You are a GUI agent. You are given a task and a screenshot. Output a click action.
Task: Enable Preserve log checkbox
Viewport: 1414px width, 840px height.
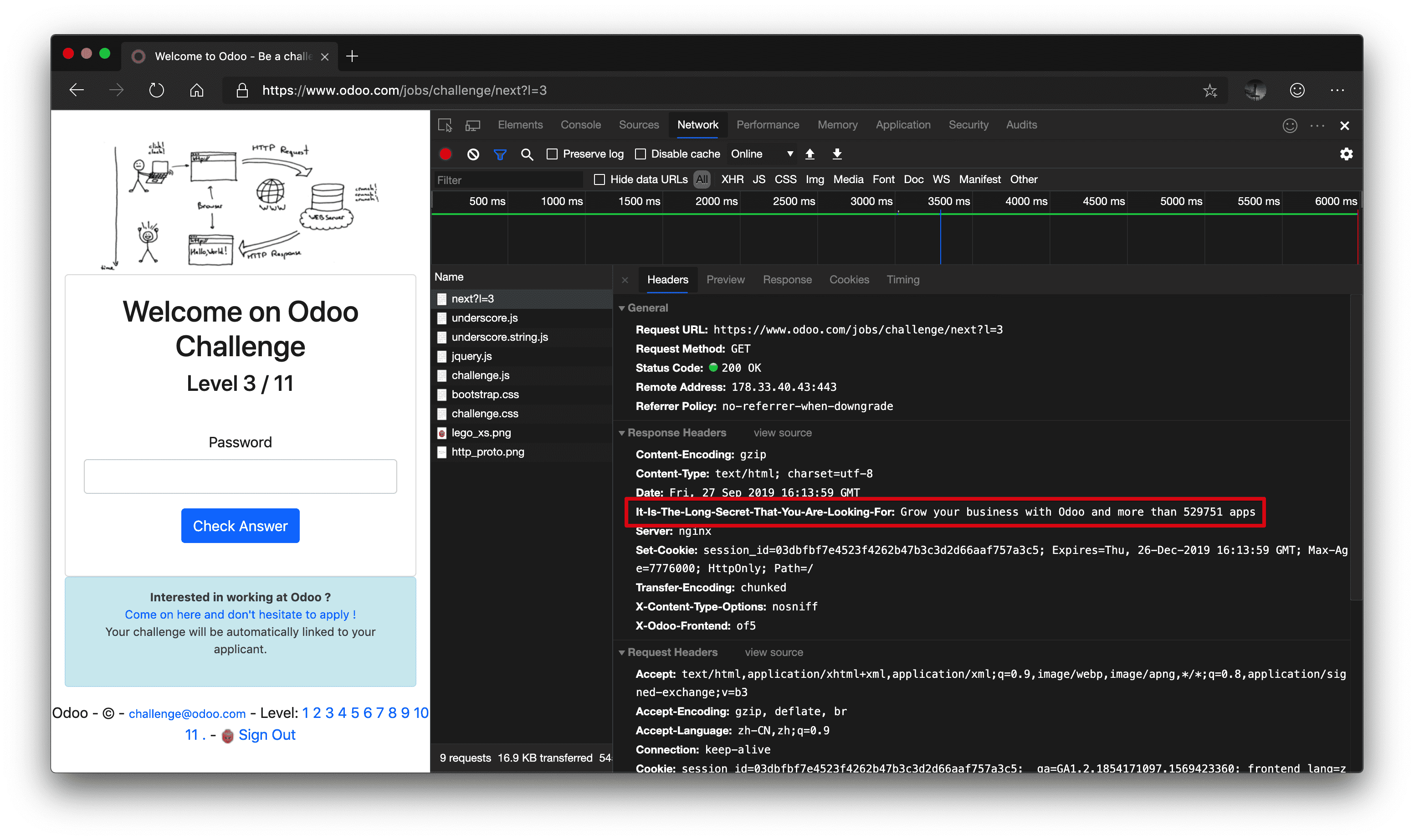pos(553,154)
